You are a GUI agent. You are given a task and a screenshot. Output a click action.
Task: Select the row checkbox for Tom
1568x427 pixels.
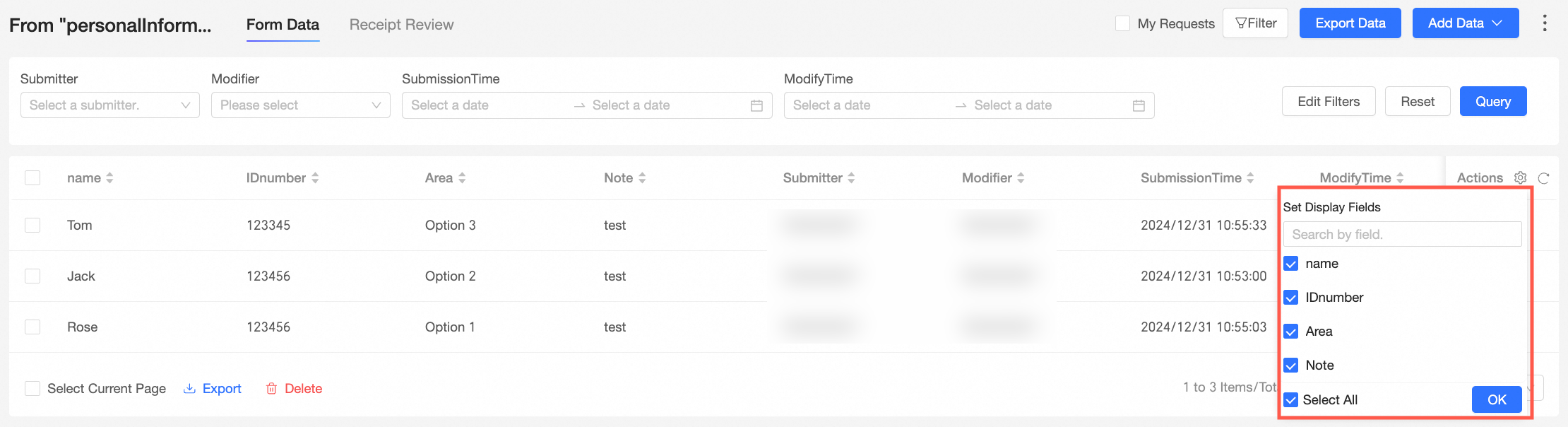32,225
